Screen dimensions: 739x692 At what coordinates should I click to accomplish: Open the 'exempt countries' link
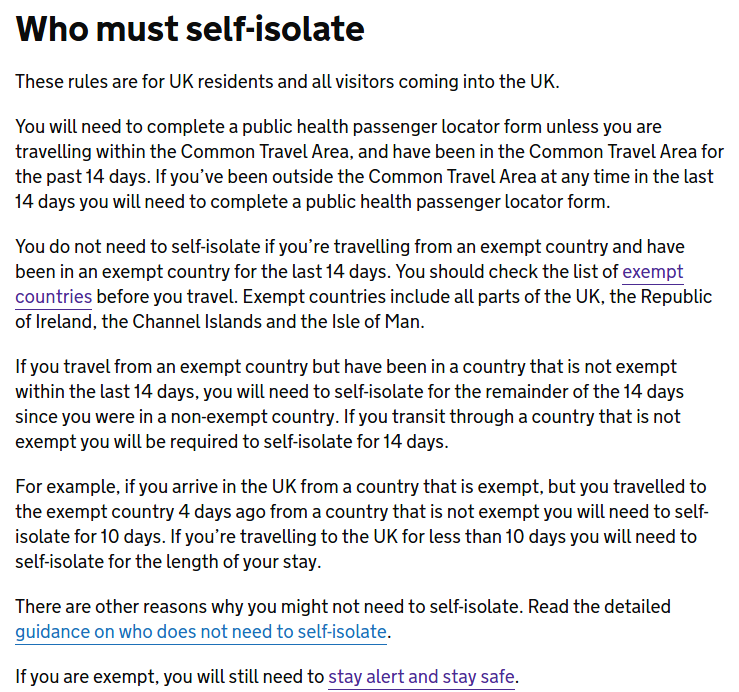[x=652, y=272]
